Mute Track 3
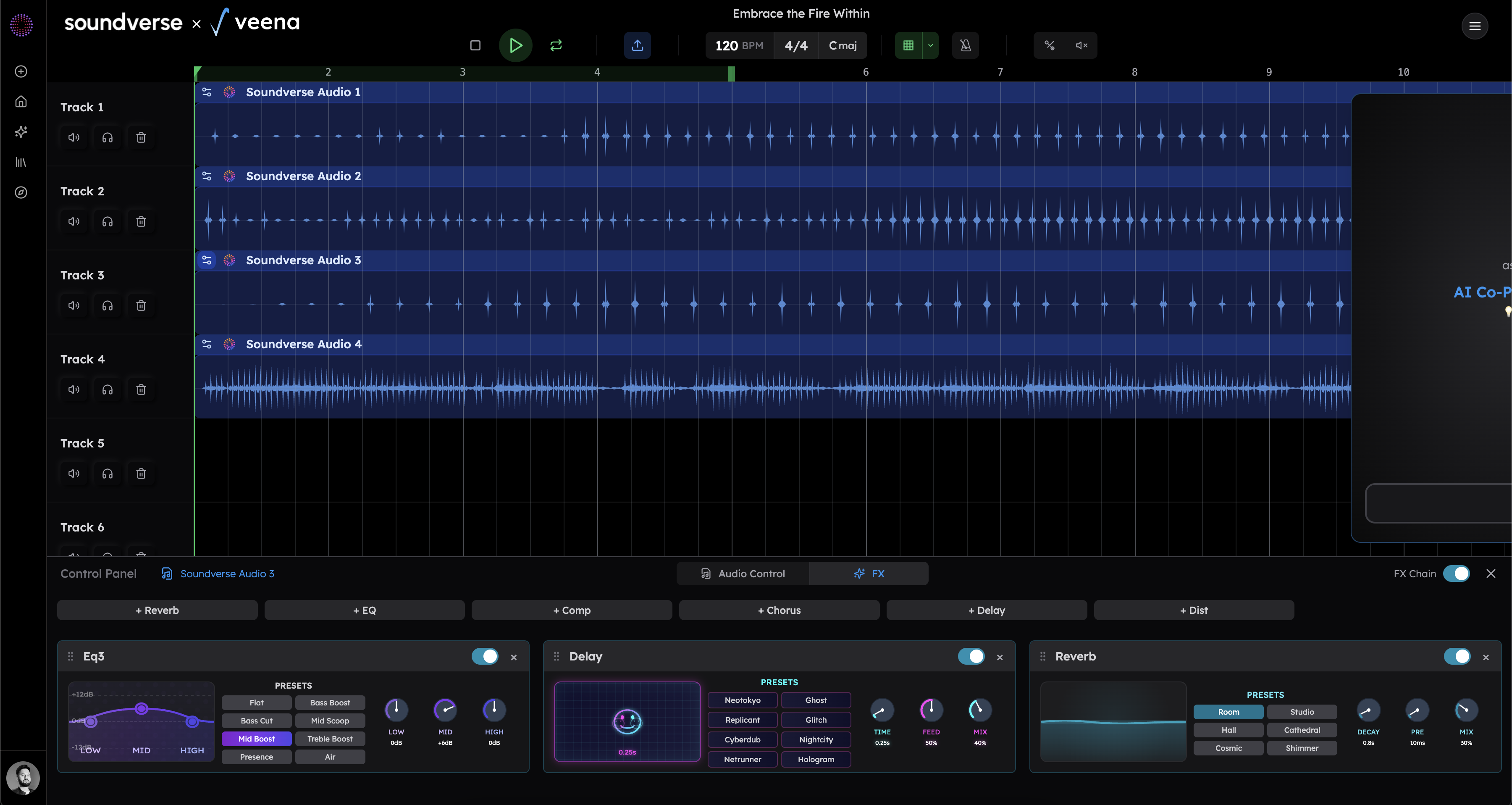The image size is (1512, 805). (74, 305)
